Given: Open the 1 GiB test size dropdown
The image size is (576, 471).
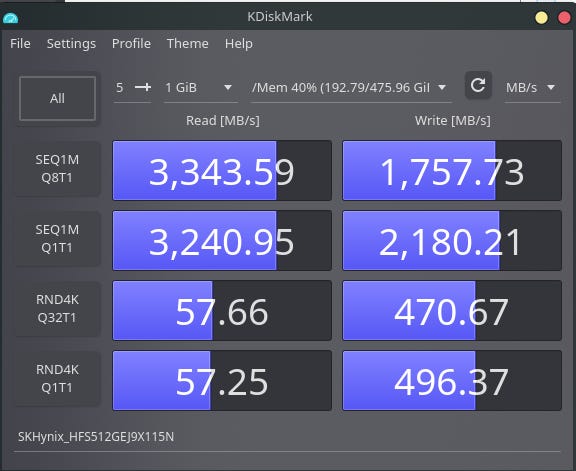Looking at the screenshot, I should [200, 88].
